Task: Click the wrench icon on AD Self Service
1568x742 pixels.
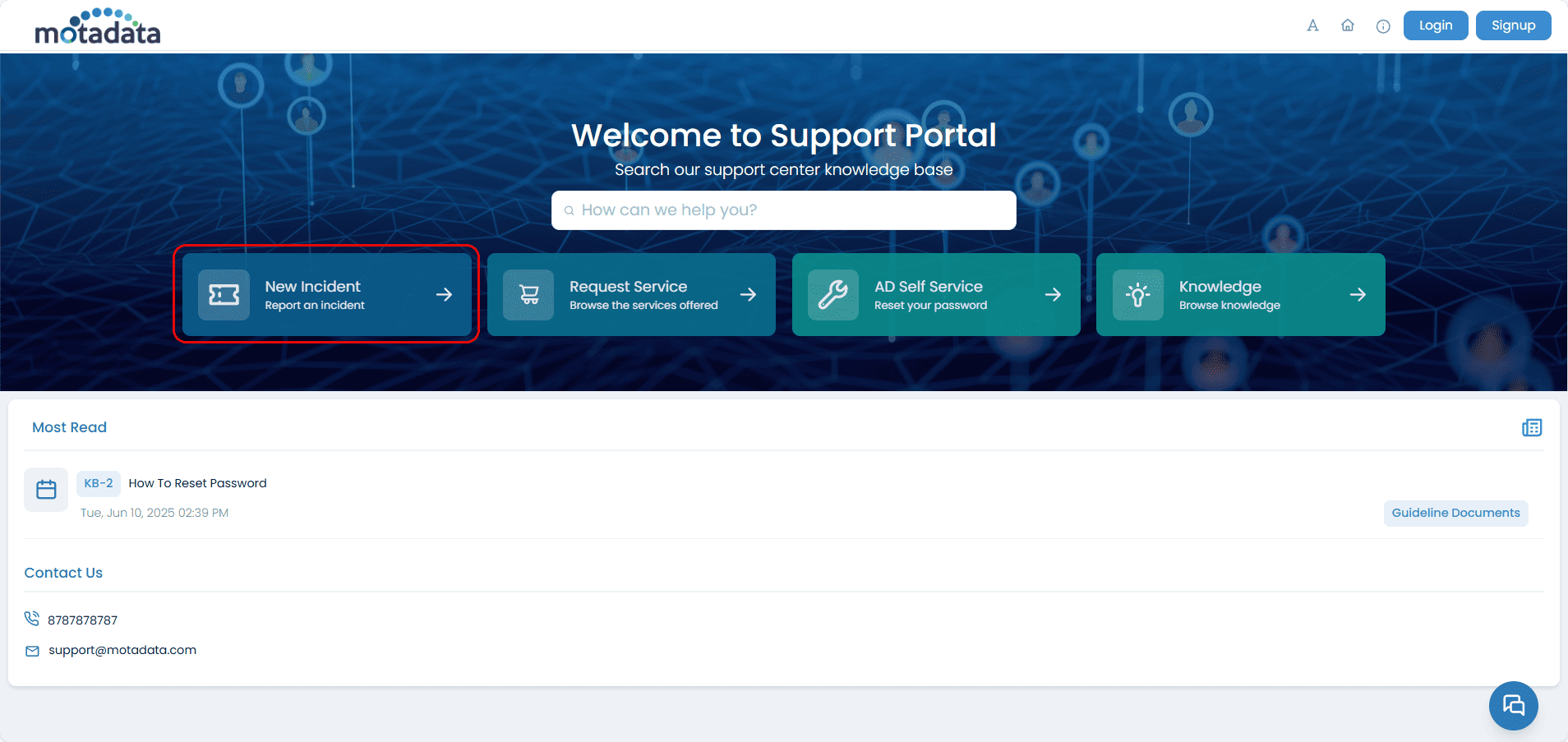Action: [833, 294]
